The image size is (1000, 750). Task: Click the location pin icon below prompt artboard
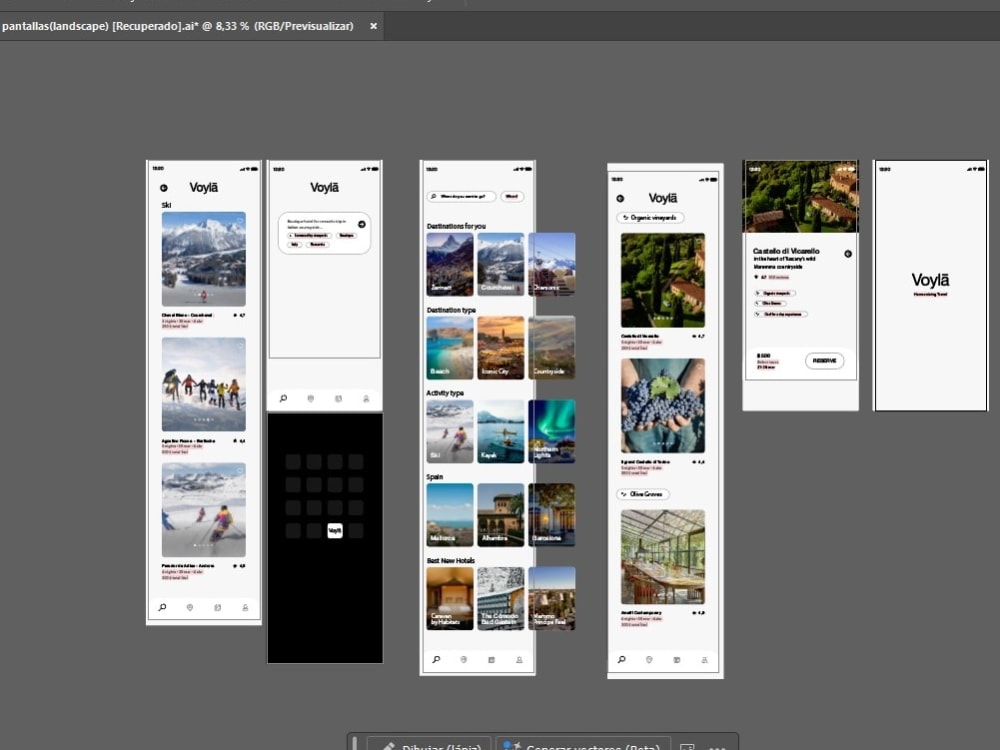(311, 399)
